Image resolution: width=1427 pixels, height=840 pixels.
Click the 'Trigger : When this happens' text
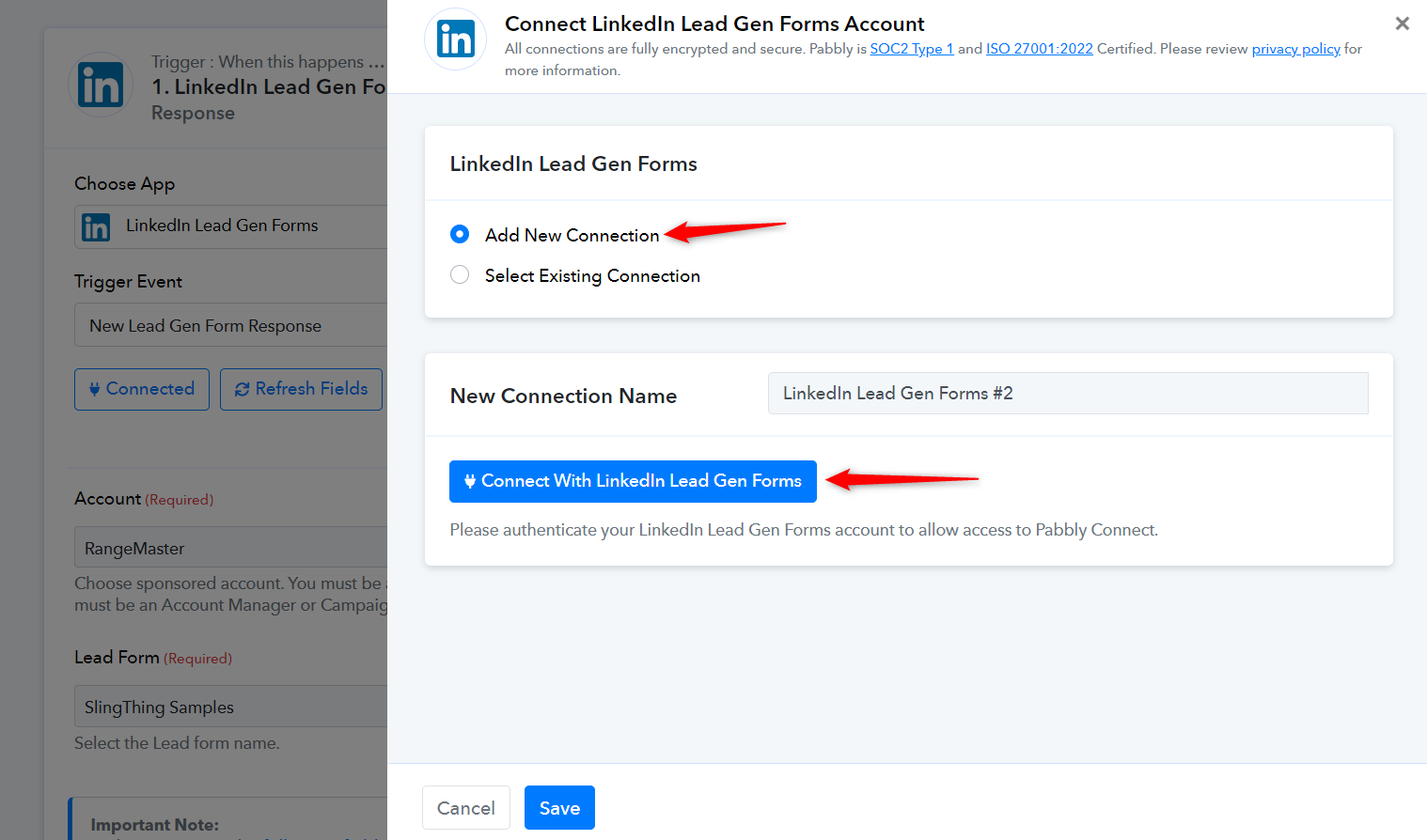(x=268, y=62)
